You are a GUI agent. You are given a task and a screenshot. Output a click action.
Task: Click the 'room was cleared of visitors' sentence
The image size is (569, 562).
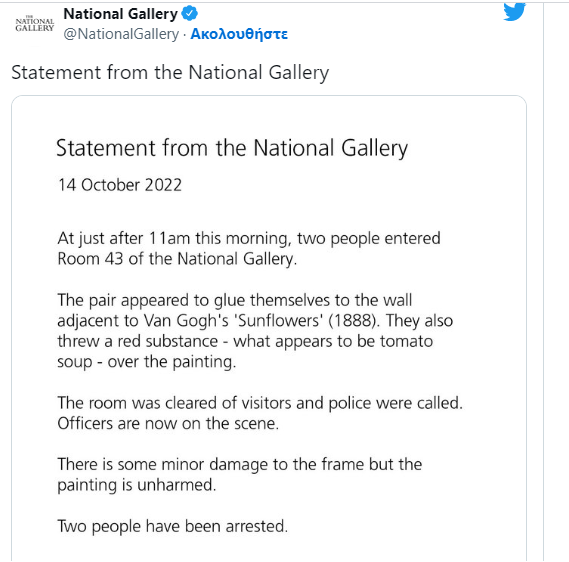click(x=260, y=403)
